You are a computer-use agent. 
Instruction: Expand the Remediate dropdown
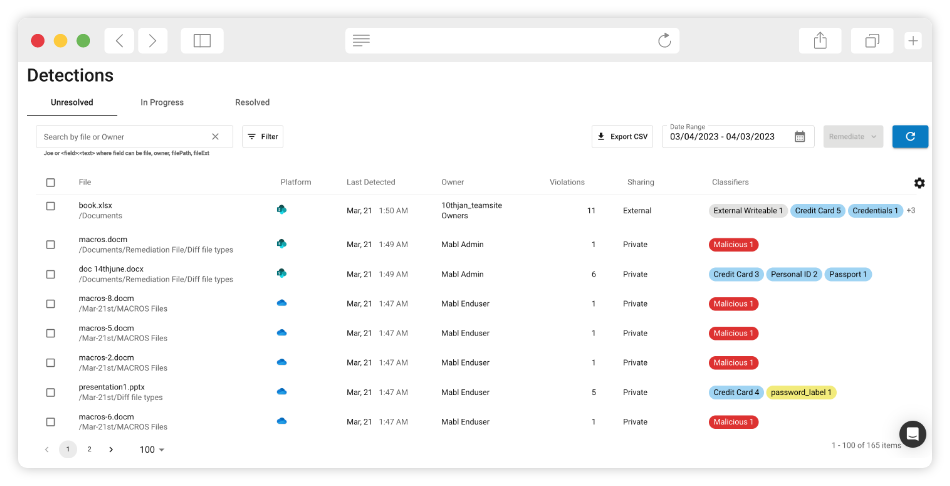click(x=853, y=137)
